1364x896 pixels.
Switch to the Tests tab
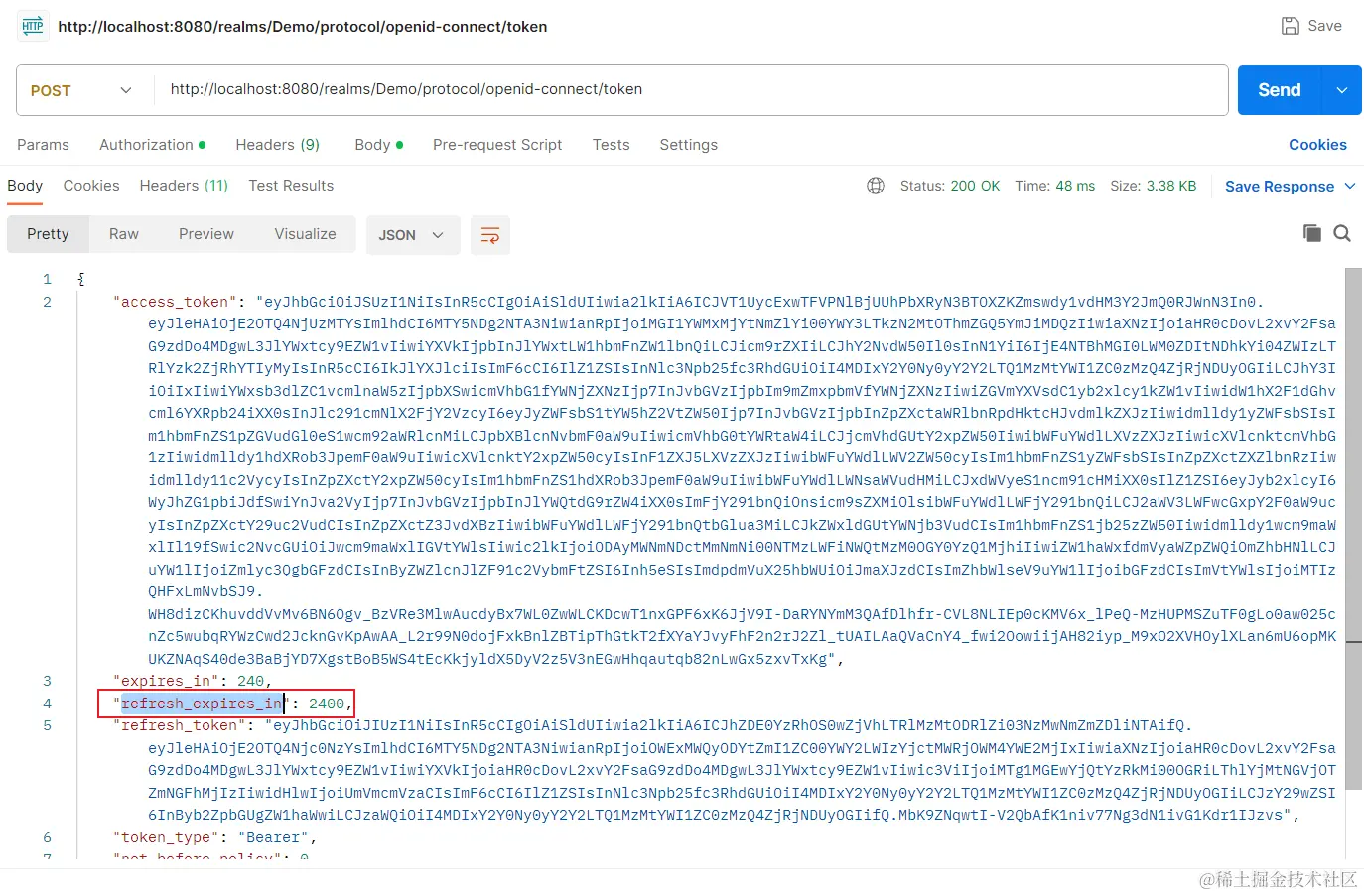(x=612, y=145)
